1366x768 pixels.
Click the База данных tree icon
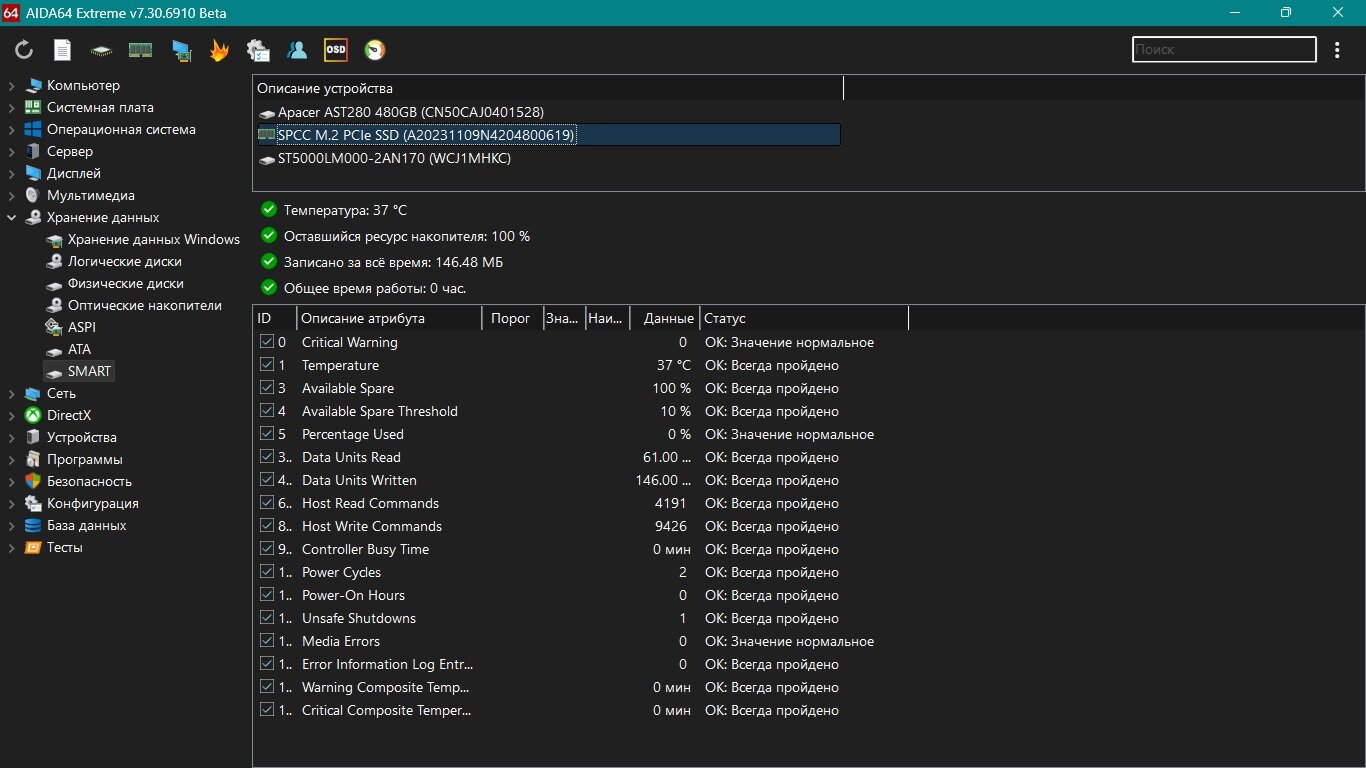click(x=33, y=526)
